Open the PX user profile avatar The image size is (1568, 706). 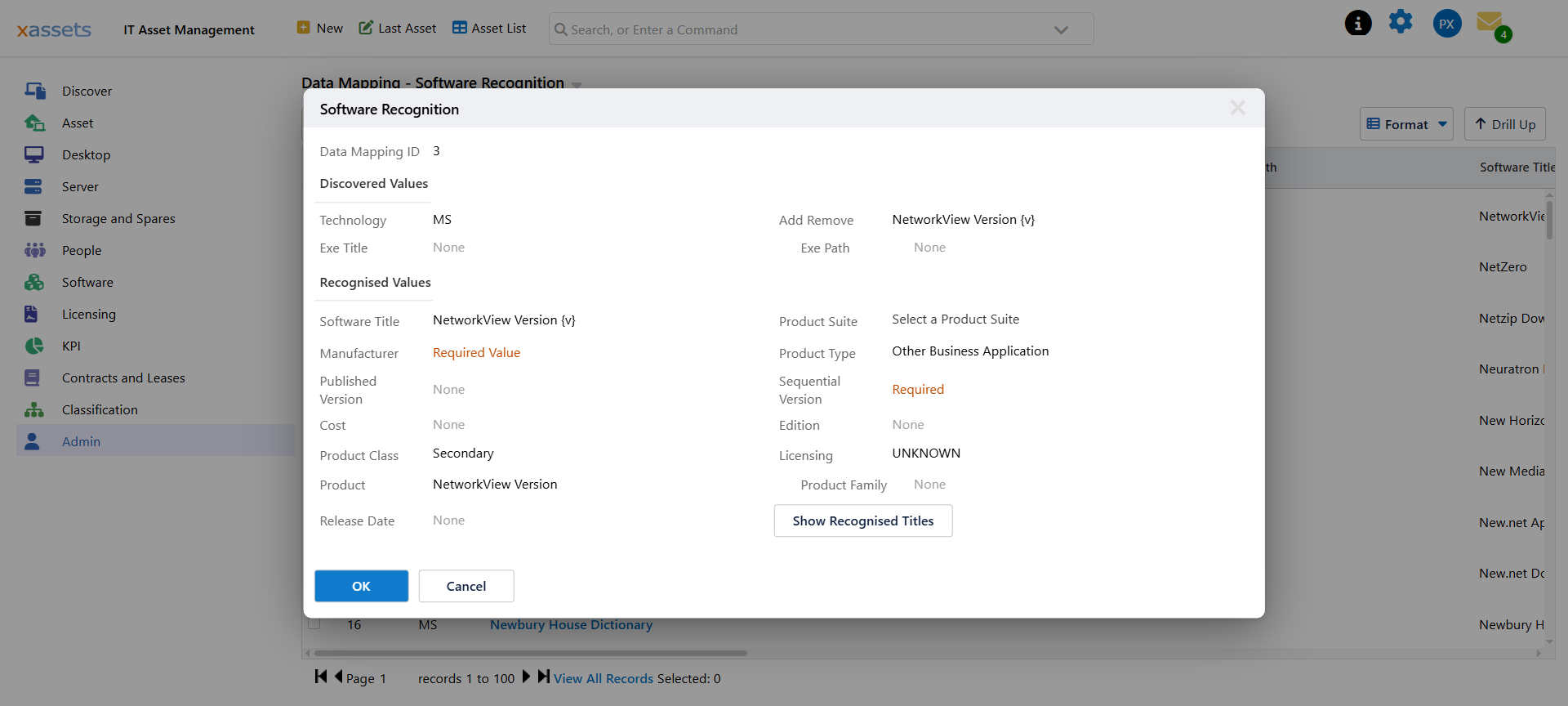click(1447, 24)
